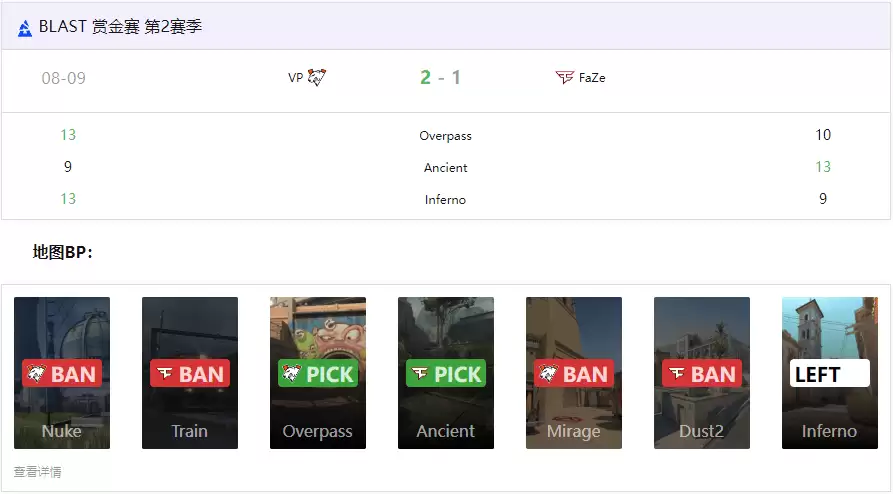
Task: Click the LEFT badge on Inferno card
Action: 829,374
